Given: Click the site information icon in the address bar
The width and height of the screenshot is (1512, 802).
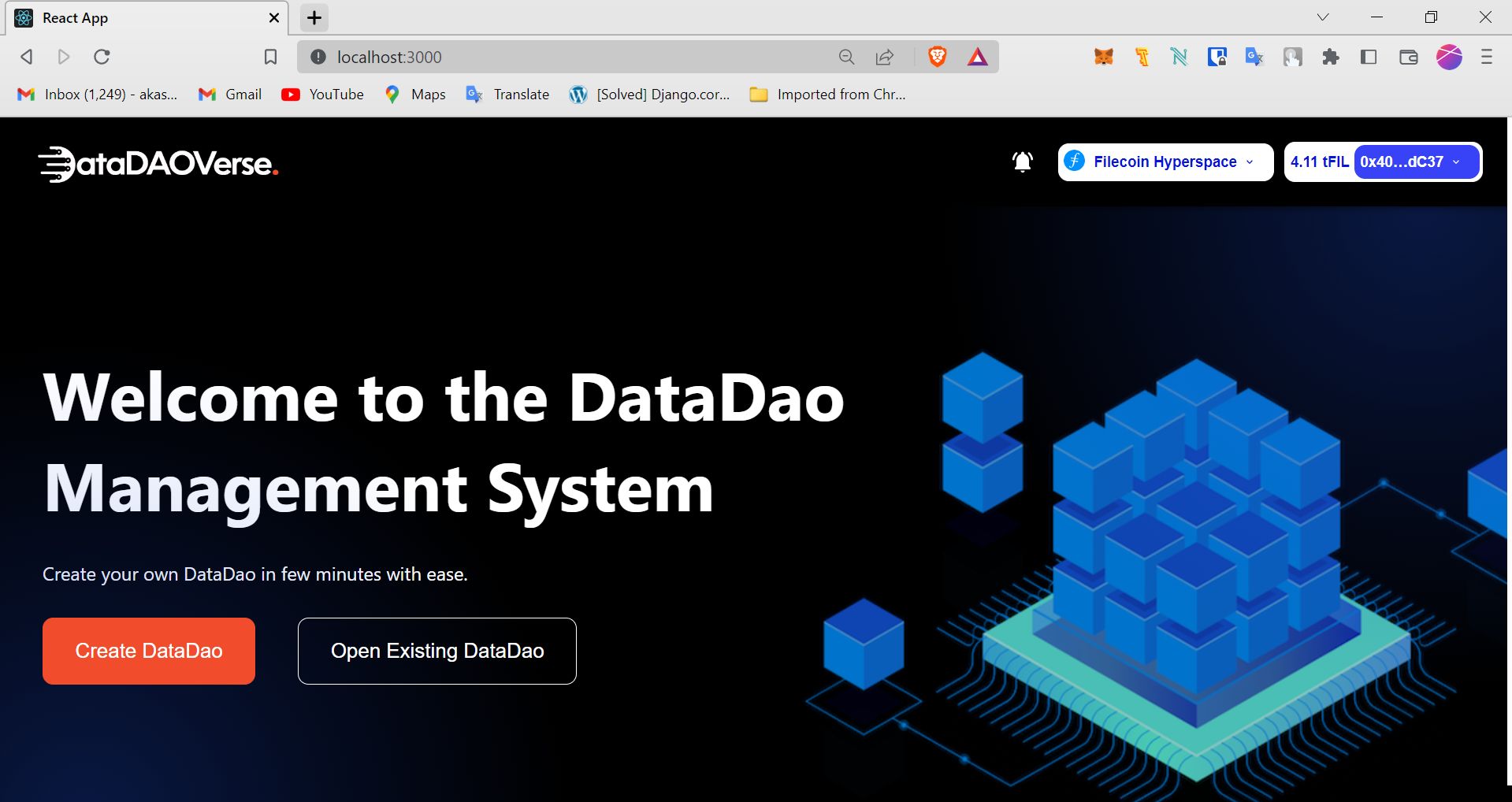Looking at the screenshot, I should pyautogui.click(x=318, y=57).
